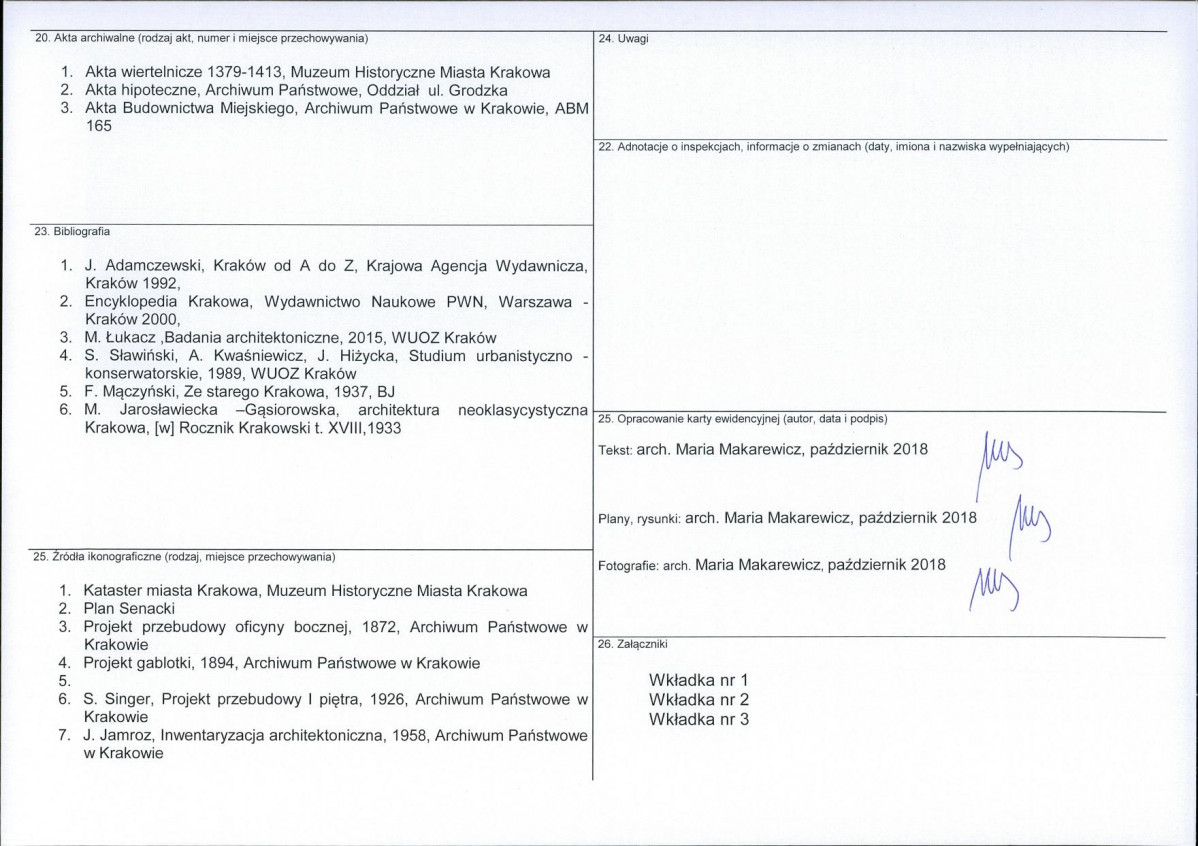
Task: Select entry 'Encyklopedia Krakowa, Wydawnictwo Naukowe PWN'
Action: [336, 310]
